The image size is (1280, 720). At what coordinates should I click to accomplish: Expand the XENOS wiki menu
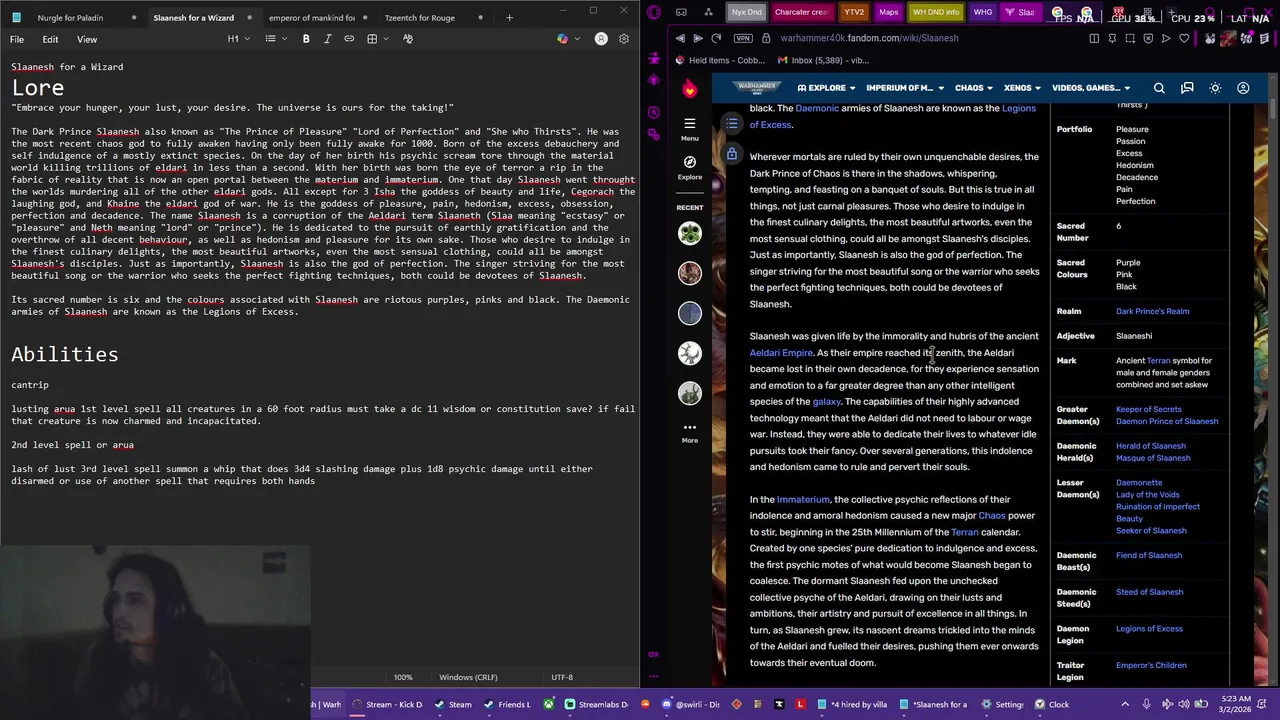pyautogui.click(x=1022, y=88)
